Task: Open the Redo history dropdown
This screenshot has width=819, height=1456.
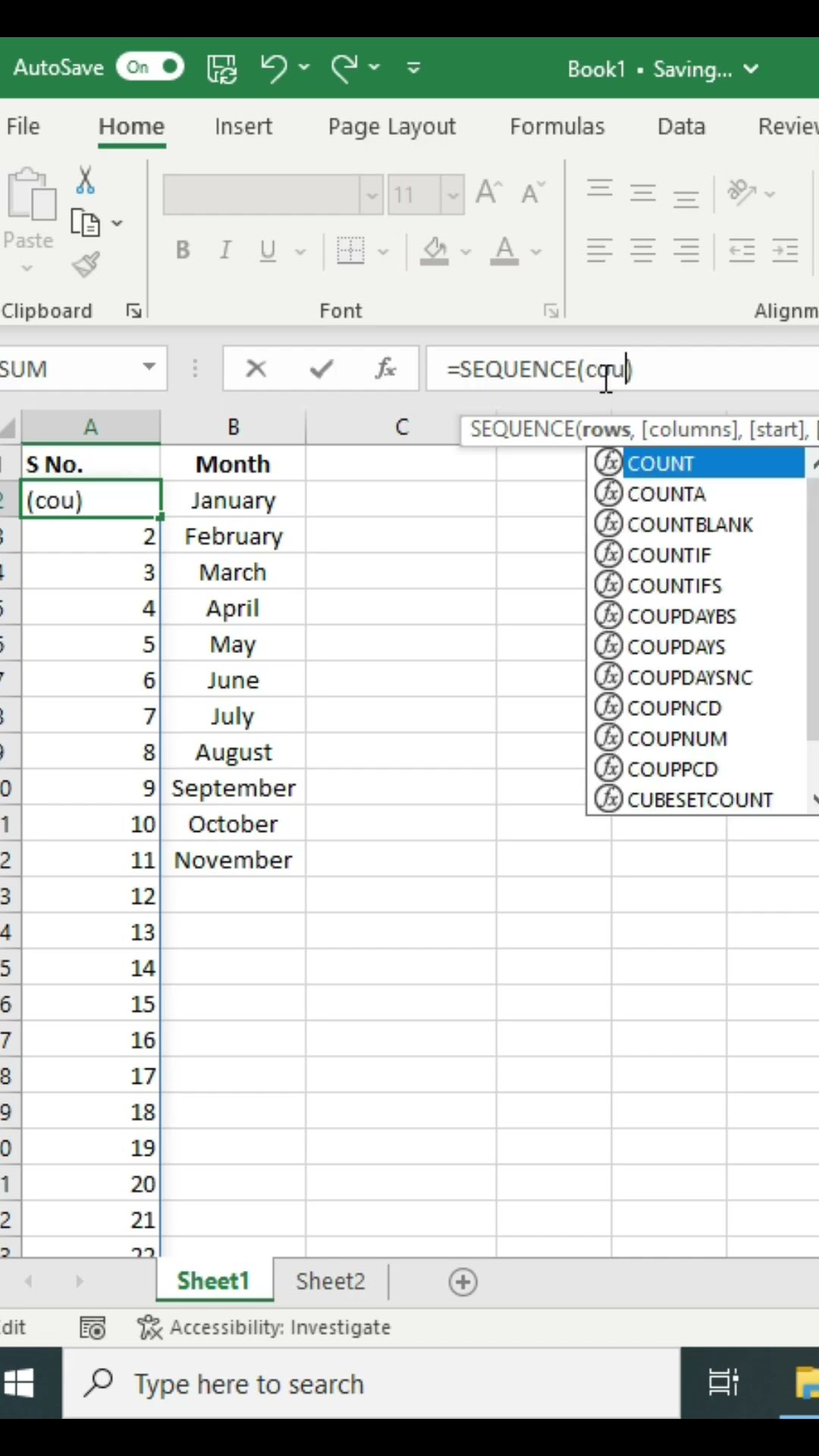Action: [375, 67]
